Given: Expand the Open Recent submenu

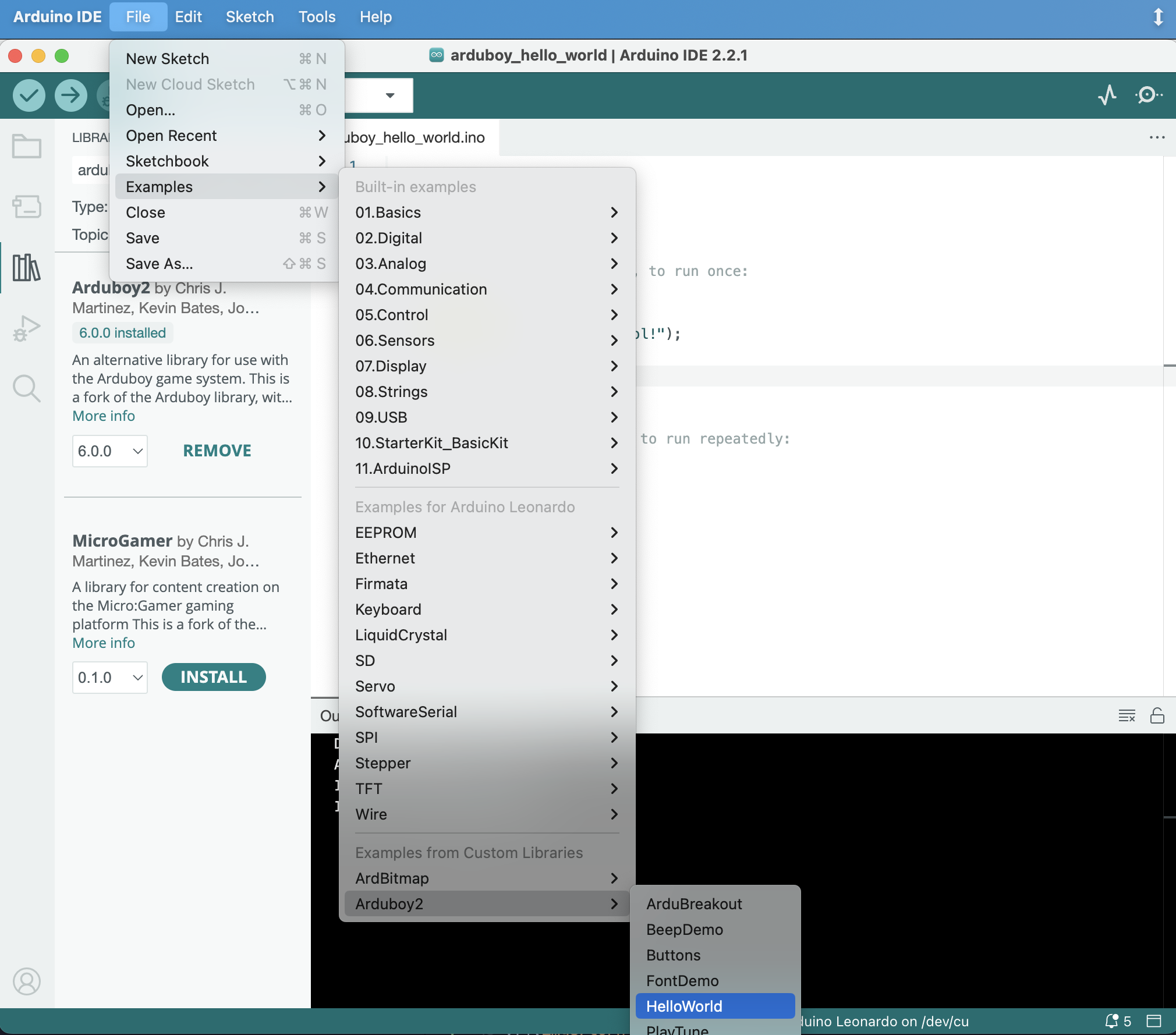Looking at the screenshot, I should pyautogui.click(x=226, y=136).
